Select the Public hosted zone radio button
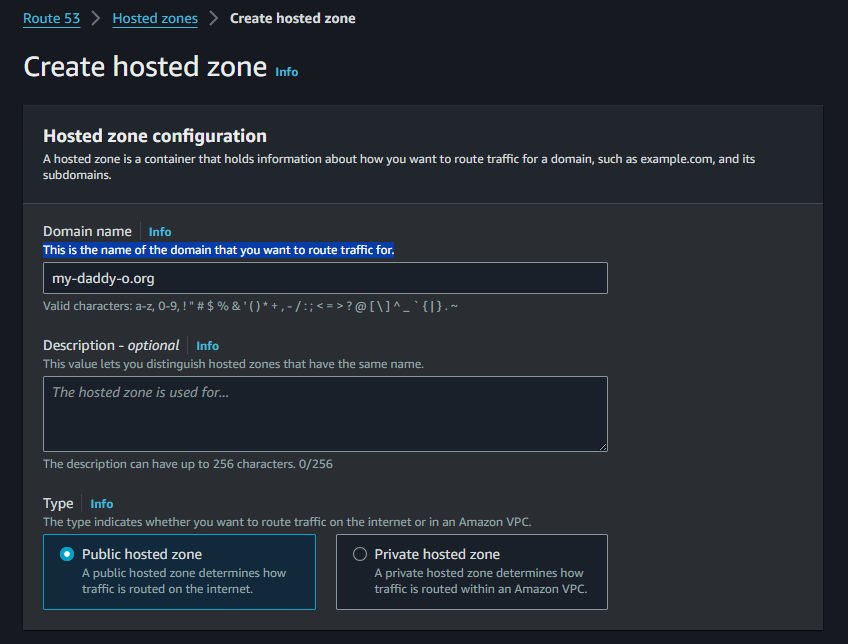The width and height of the screenshot is (848, 644). pos(67,554)
